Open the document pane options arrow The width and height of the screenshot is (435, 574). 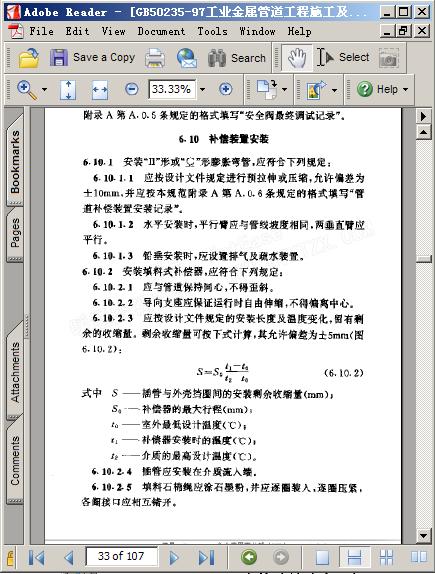(x=424, y=116)
